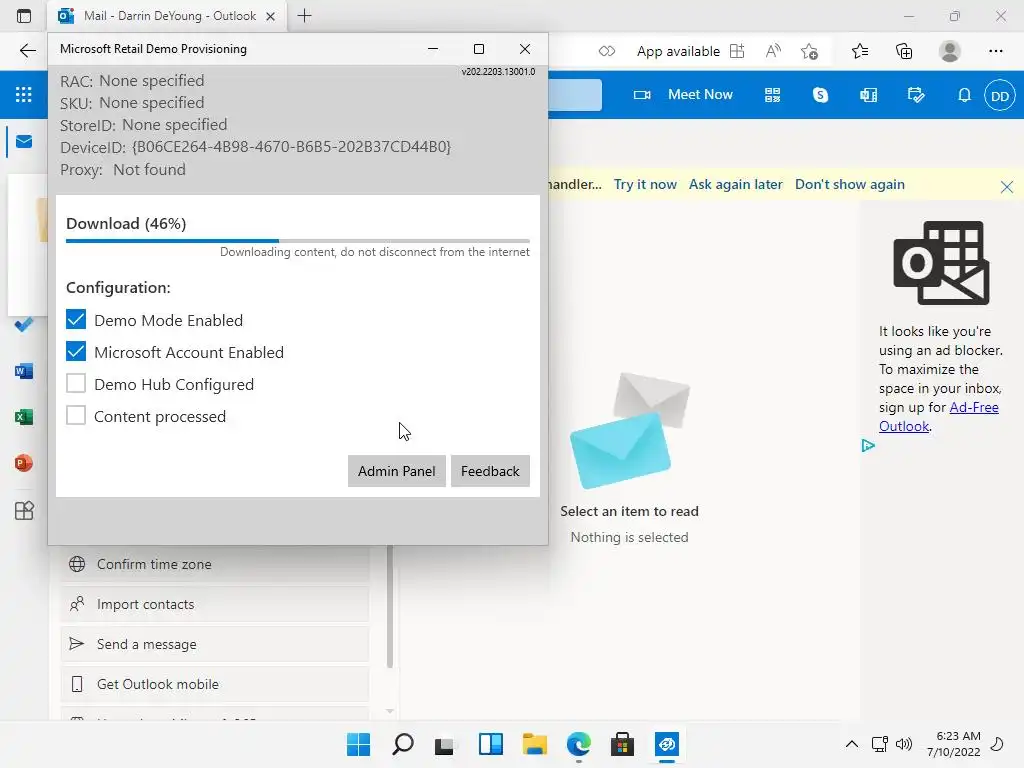Screen dimensions: 1024x768
Task: Open Microsoft Store from the taskbar
Action: pyautogui.click(x=622, y=744)
